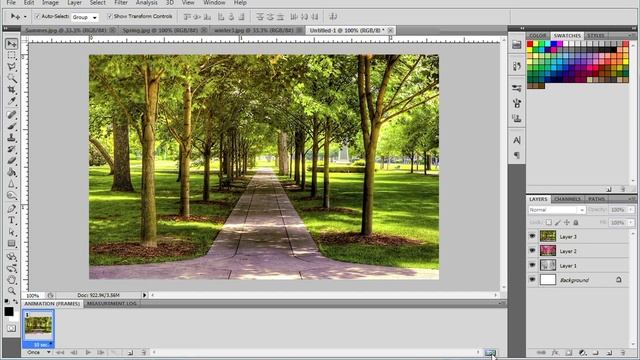Select the Brush tool
The height and width of the screenshot is (360, 640).
click(11, 126)
